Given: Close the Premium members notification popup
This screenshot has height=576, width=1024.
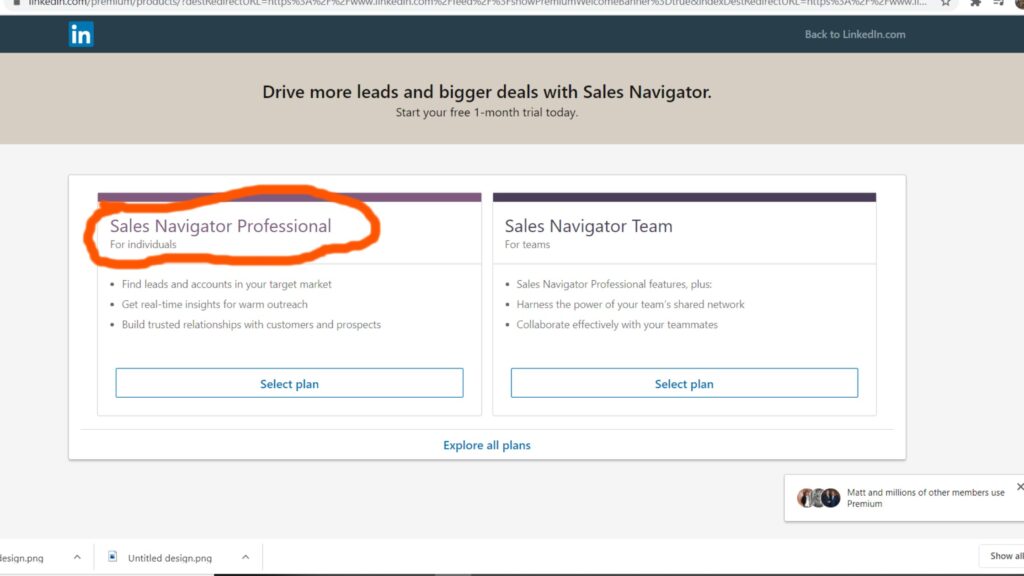Looking at the screenshot, I should pos(1019,487).
